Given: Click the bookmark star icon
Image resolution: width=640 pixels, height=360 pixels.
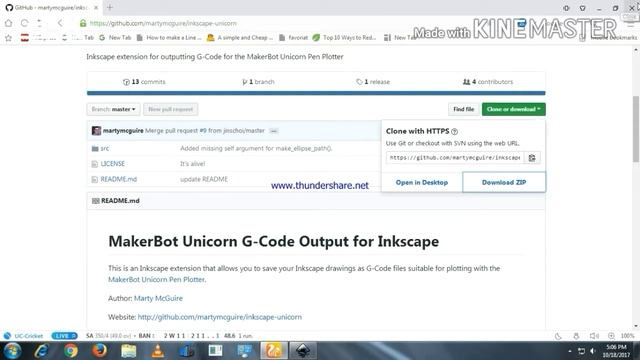Looking at the screenshot, I should pos(8,38).
